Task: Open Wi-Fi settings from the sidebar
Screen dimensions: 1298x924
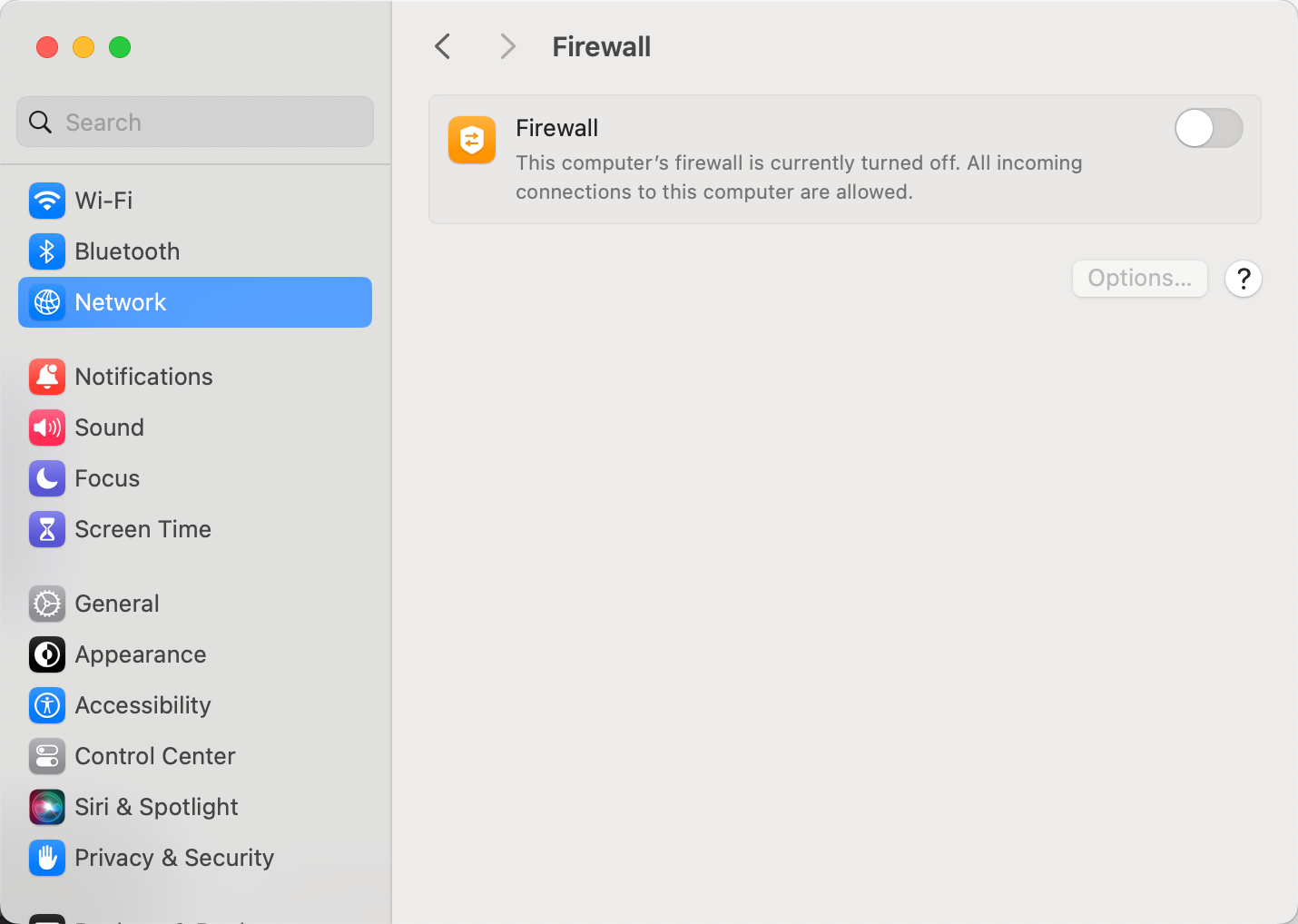Action: pos(103,201)
